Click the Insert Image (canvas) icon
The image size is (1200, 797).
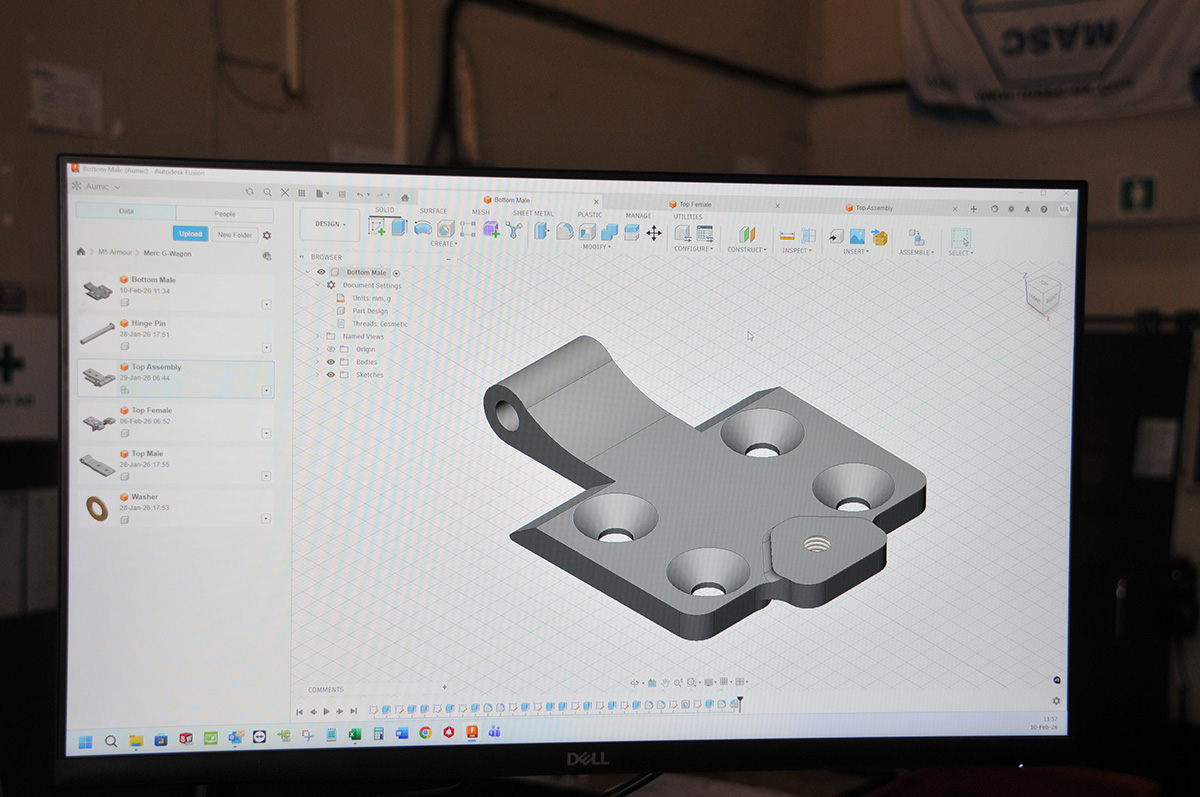coord(857,237)
